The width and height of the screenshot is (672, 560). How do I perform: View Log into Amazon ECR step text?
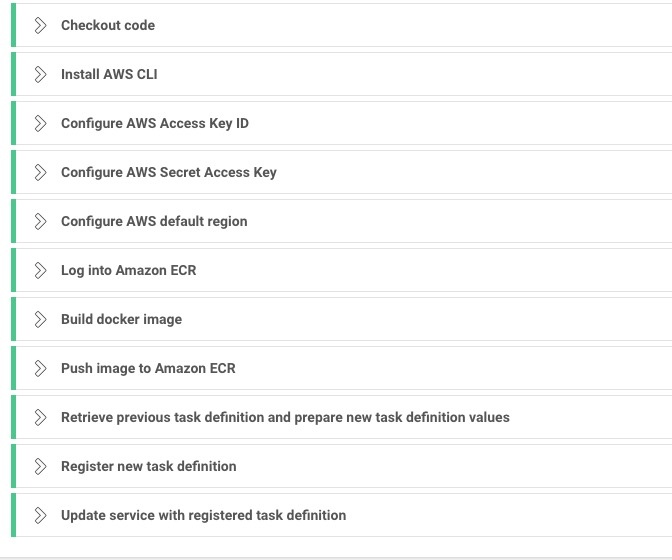pos(129,270)
